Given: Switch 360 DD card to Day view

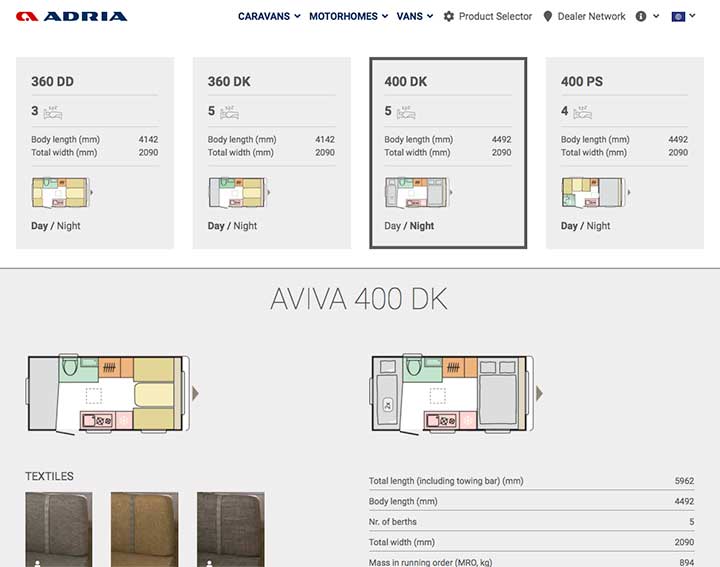Looking at the screenshot, I should (x=39, y=226).
